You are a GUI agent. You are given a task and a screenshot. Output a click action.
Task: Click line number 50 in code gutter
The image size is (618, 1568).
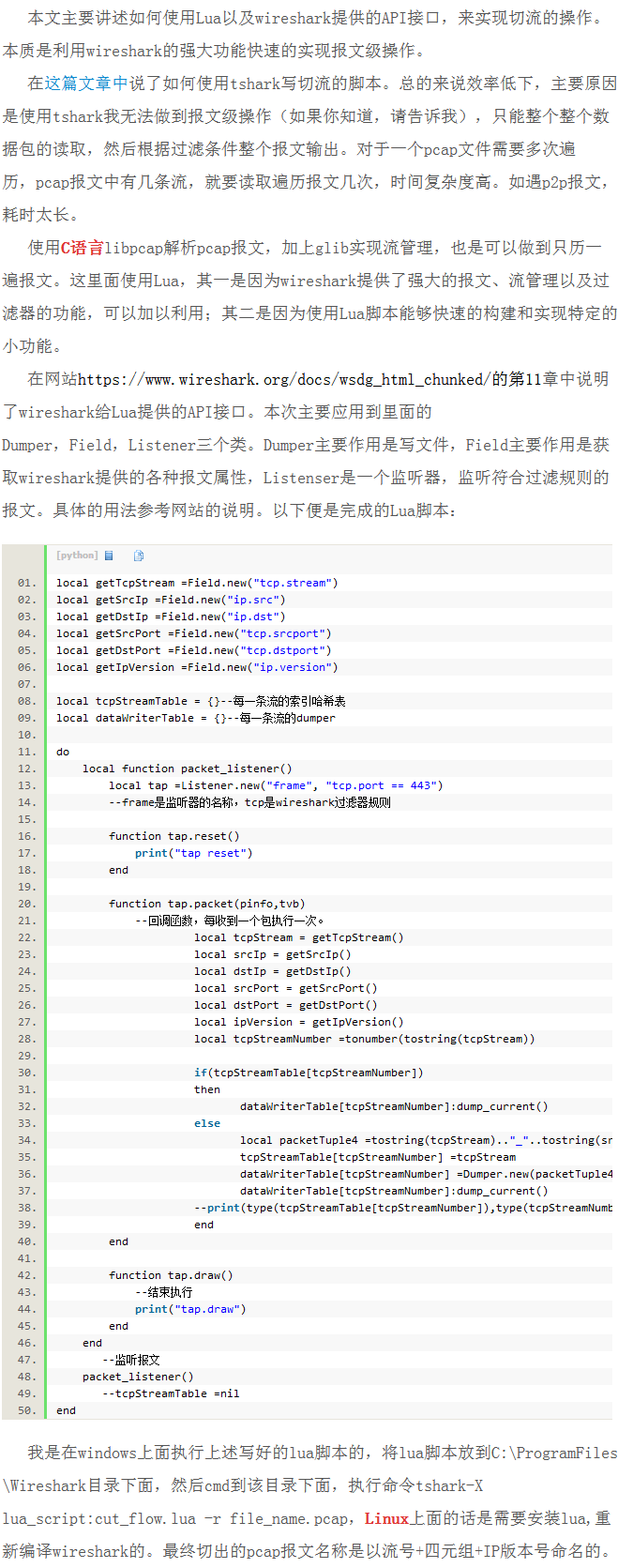coord(26,1410)
